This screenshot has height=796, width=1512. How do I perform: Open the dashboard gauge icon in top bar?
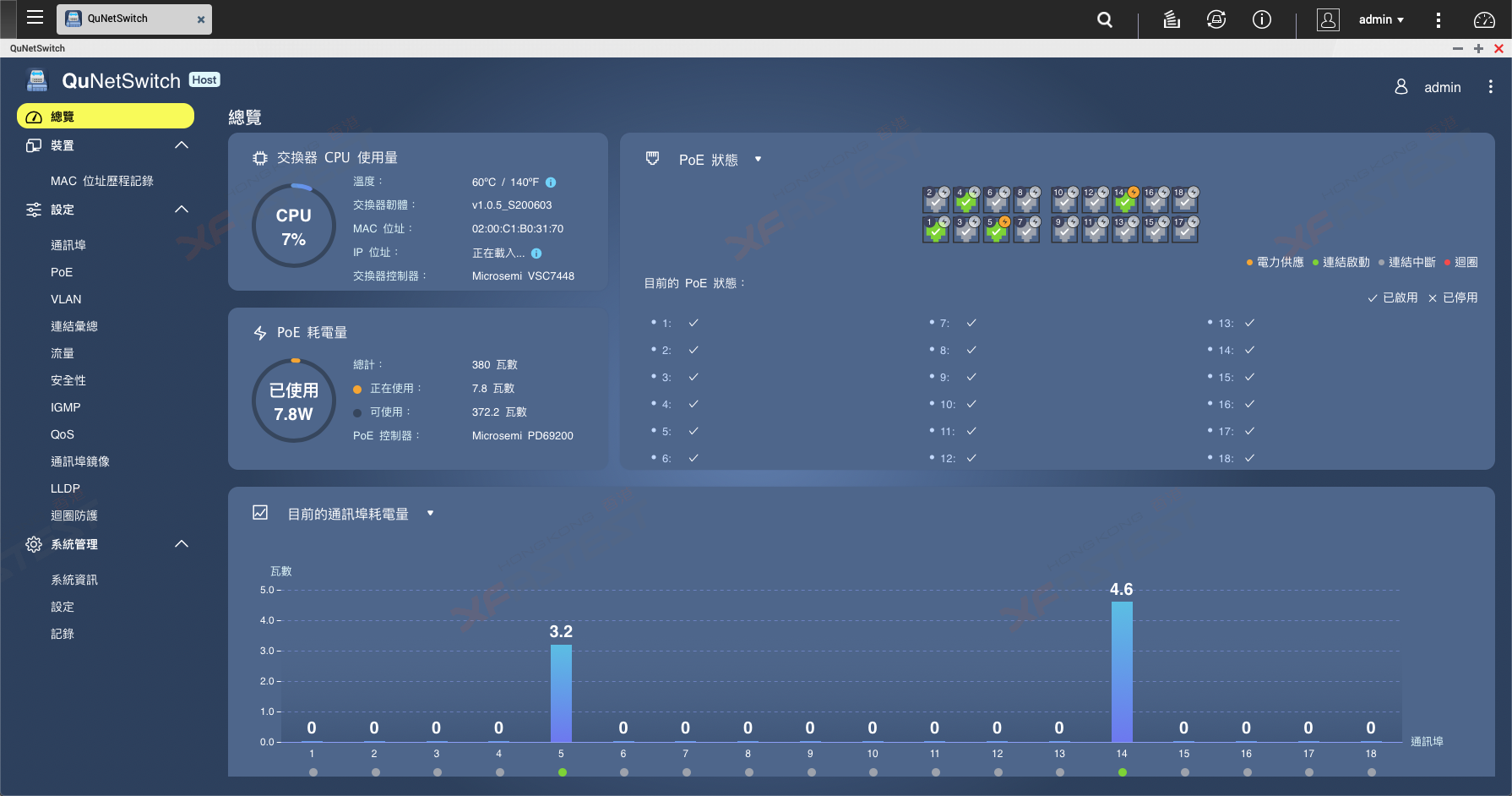(x=1484, y=19)
